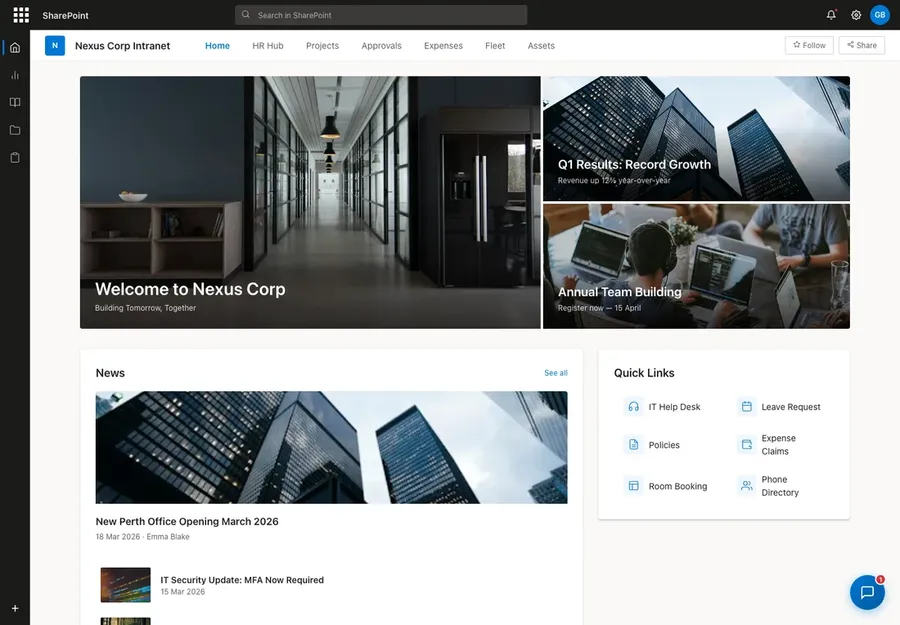
Task: Click the Quick Links heading
Action: coord(644,373)
